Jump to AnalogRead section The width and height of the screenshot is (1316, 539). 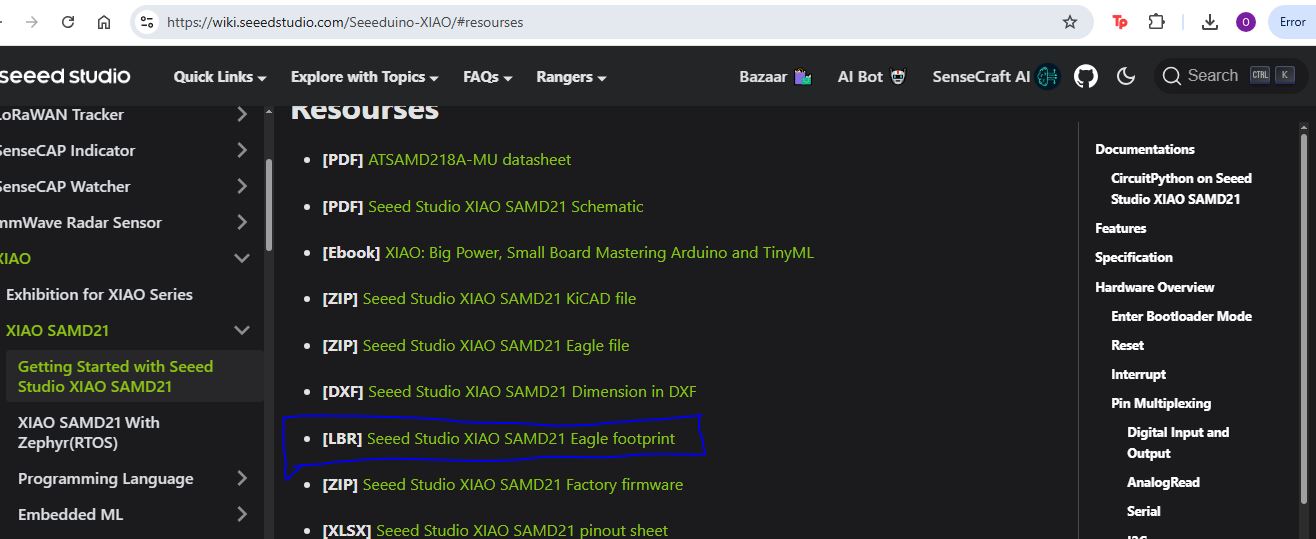pos(1163,482)
